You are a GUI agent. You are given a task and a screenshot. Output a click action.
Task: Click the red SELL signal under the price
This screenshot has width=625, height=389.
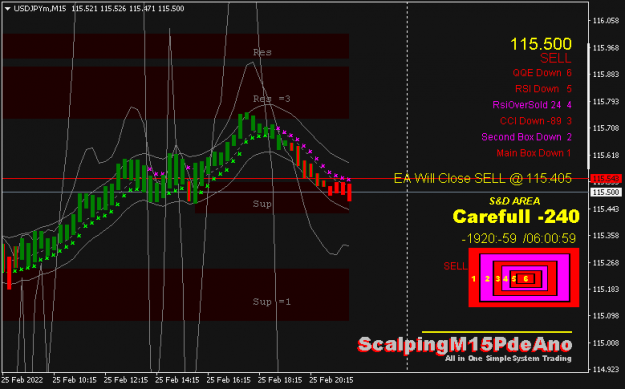(x=556, y=59)
